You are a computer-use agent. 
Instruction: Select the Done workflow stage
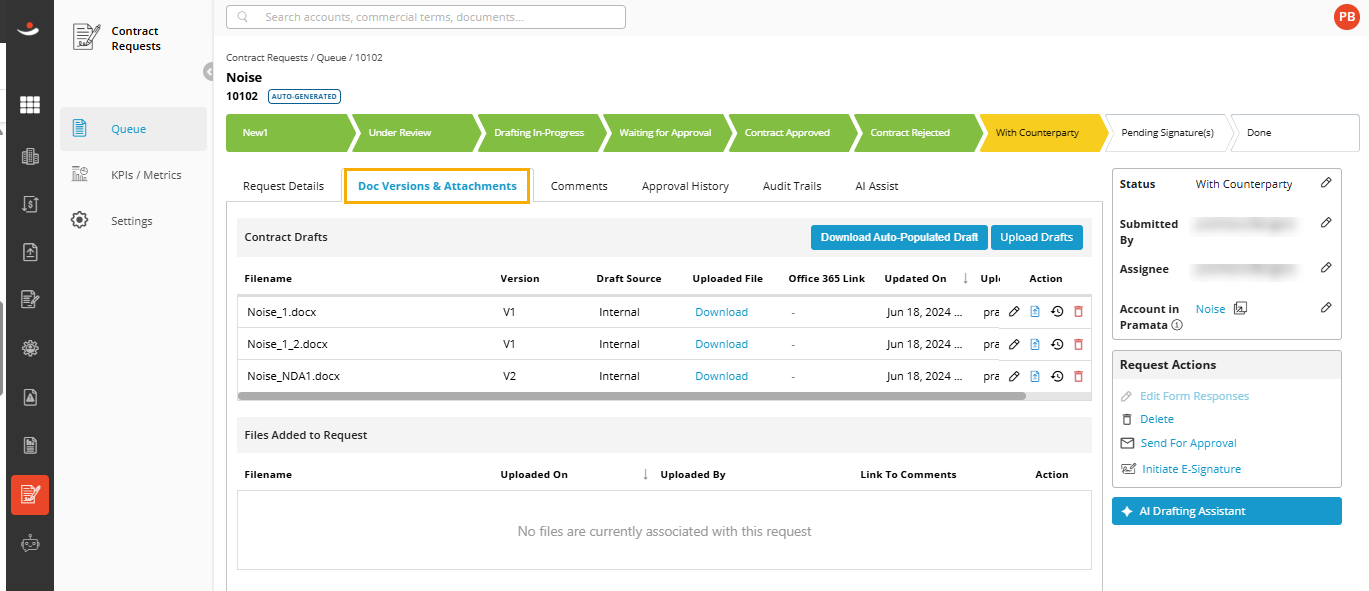click(1294, 132)
